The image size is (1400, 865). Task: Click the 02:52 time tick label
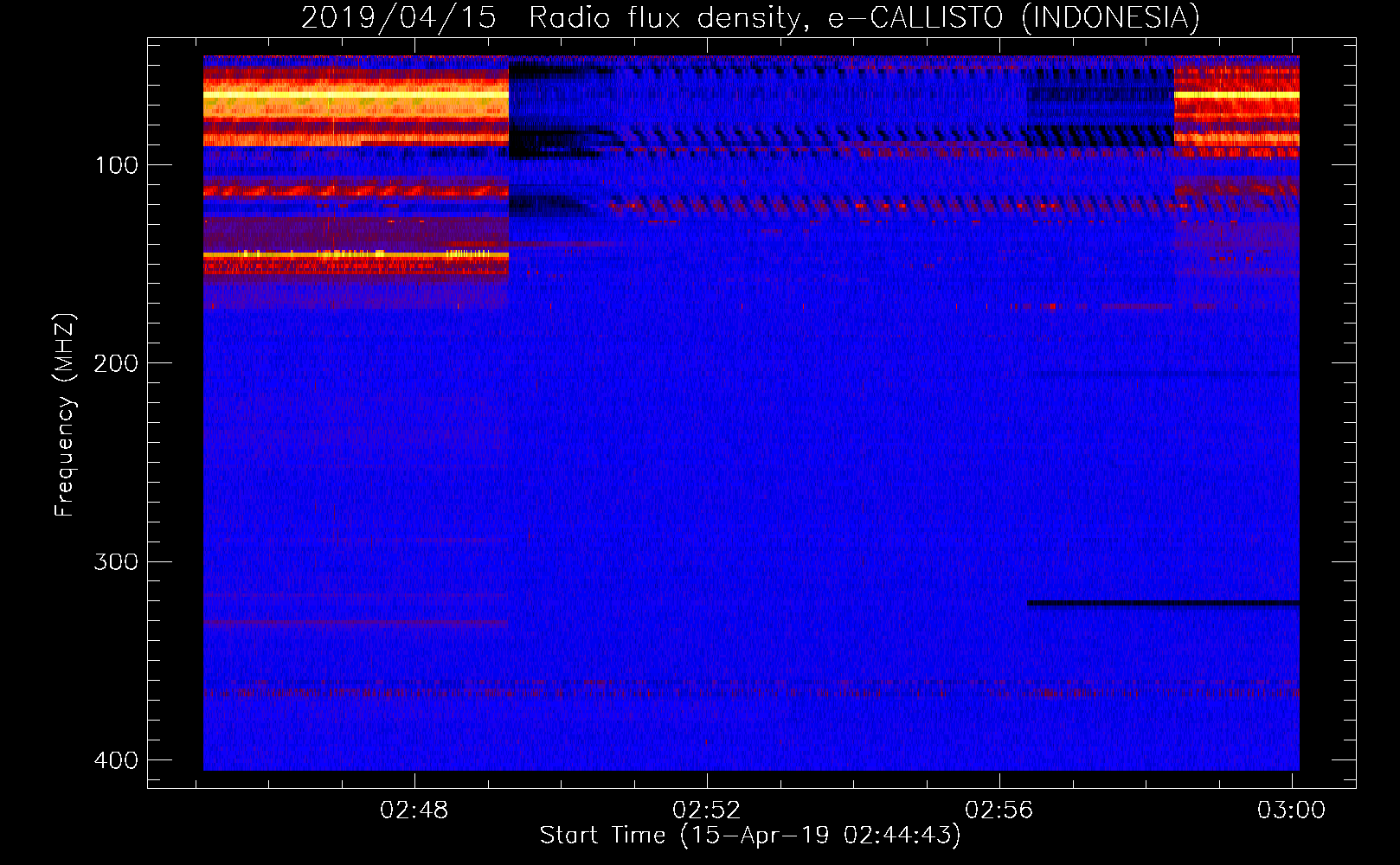[x=707, y=811]
